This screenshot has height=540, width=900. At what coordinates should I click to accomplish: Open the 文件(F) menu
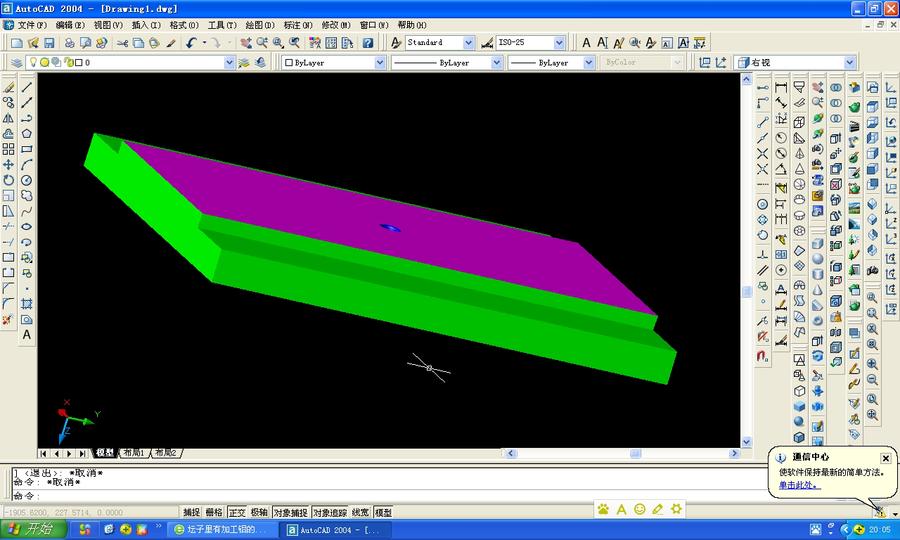32,25
